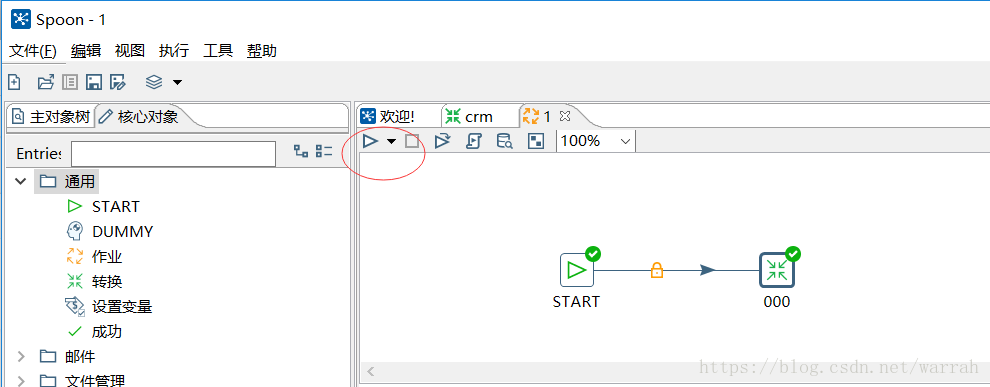Click the collapse all tree icon

[x=324, y=151]
